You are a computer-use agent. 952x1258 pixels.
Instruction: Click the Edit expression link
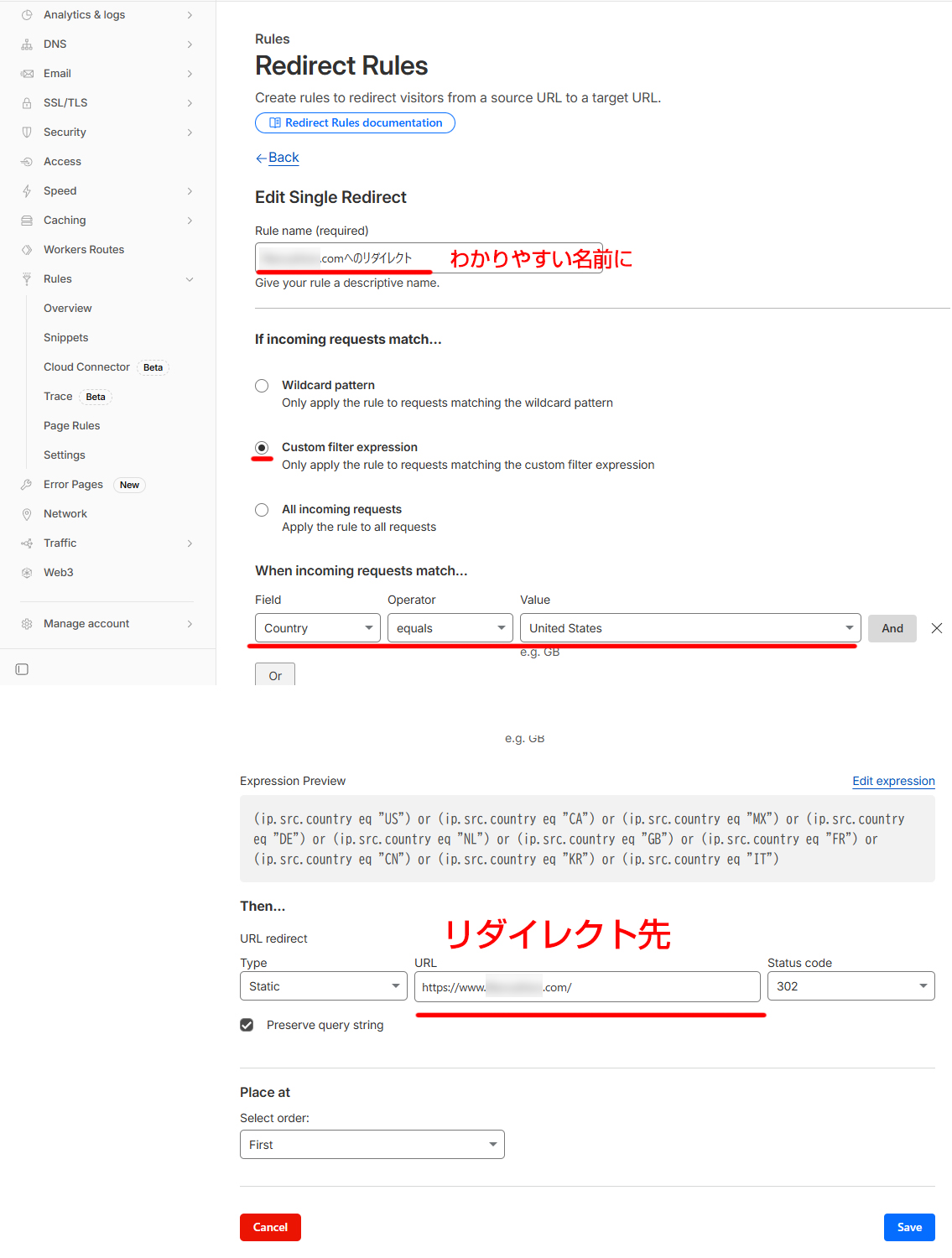click(893, 781)
